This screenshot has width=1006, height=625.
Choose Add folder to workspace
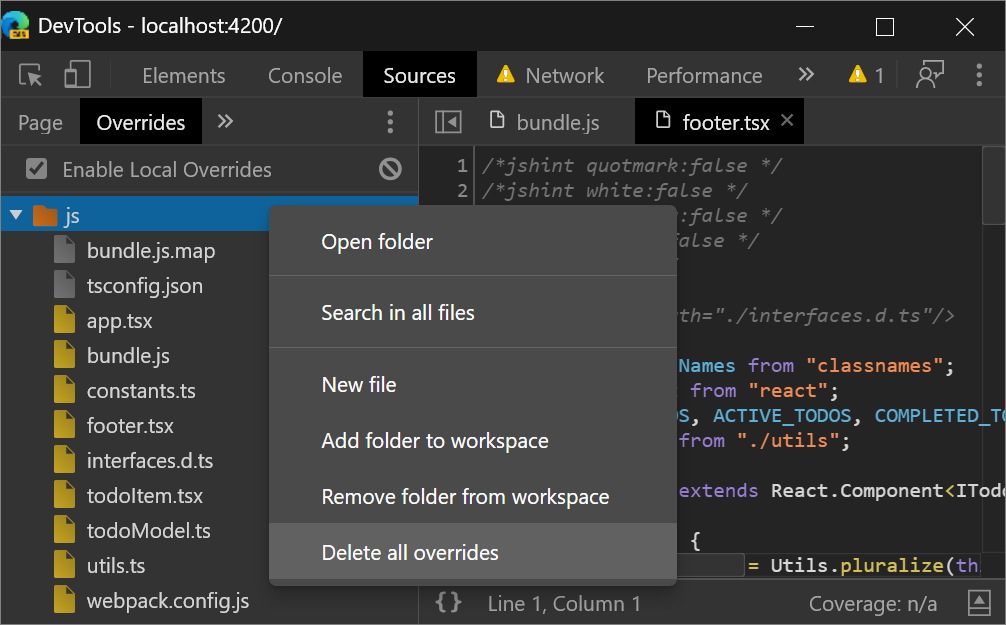click(473, 441)
